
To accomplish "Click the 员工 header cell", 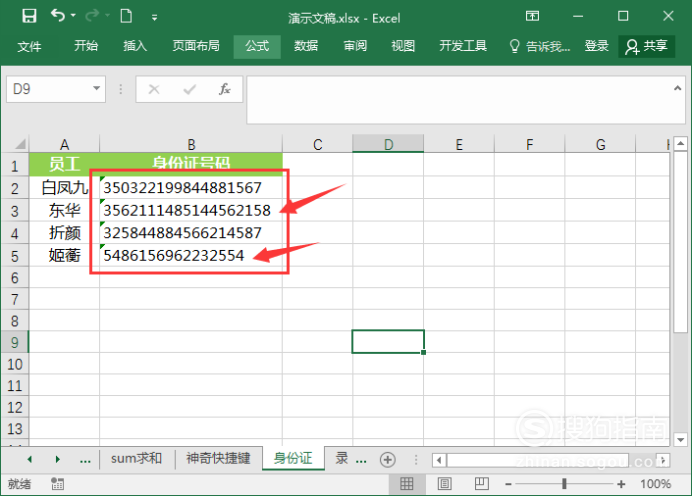I will click(64, 165).
